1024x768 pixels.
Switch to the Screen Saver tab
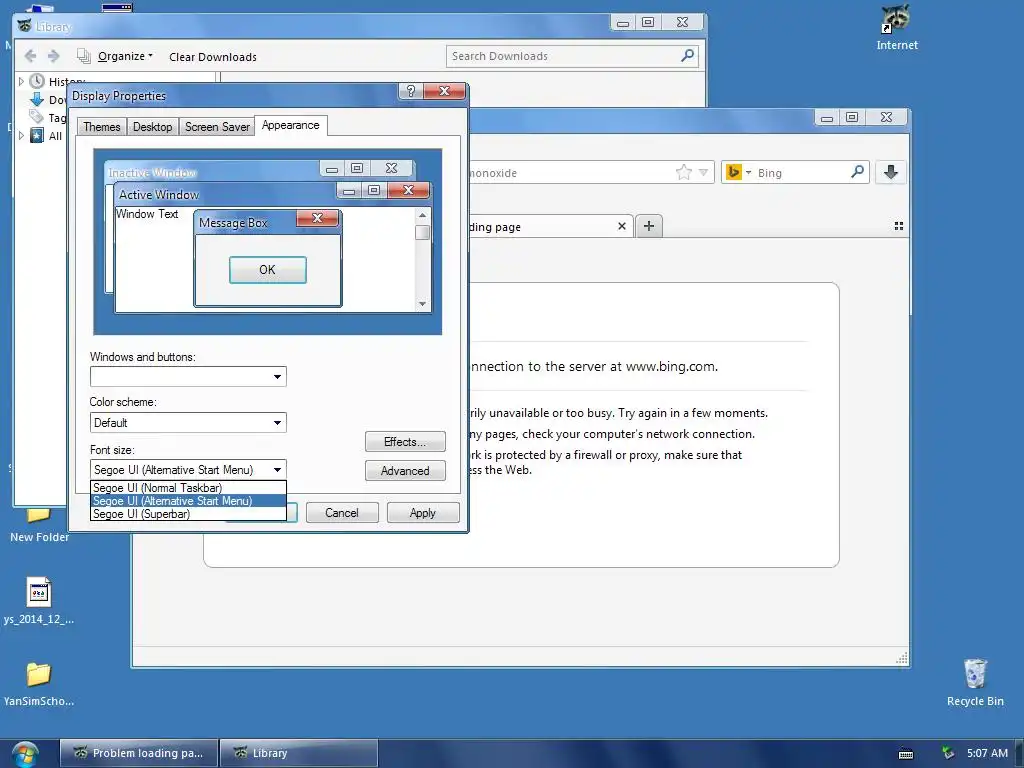point(217,127)
